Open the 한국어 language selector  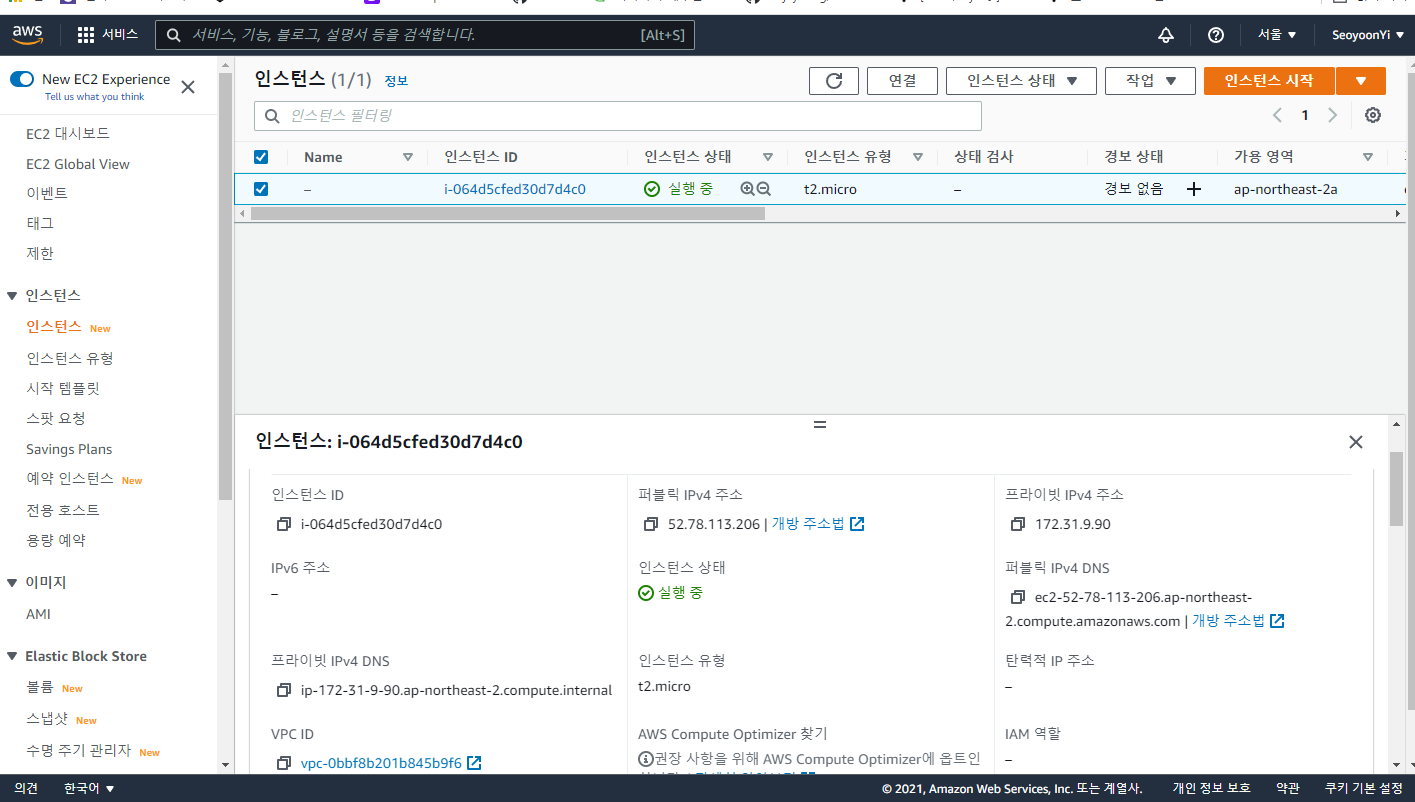click(x=89, y=788)
